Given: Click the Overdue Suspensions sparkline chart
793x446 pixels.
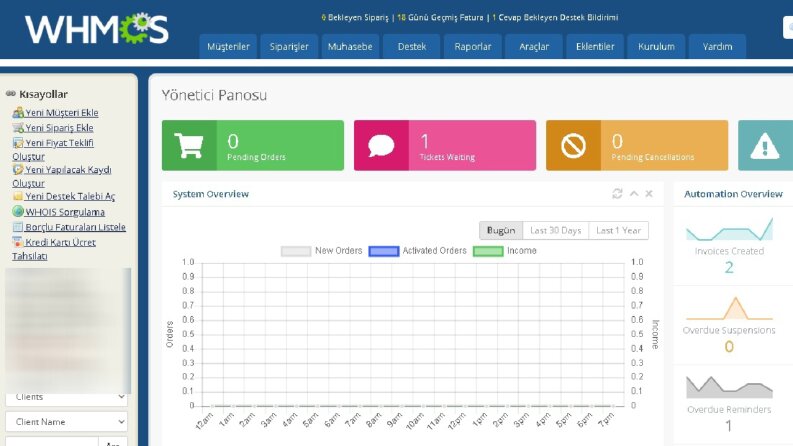Looking at the screenshot, I should click(729, 308).
